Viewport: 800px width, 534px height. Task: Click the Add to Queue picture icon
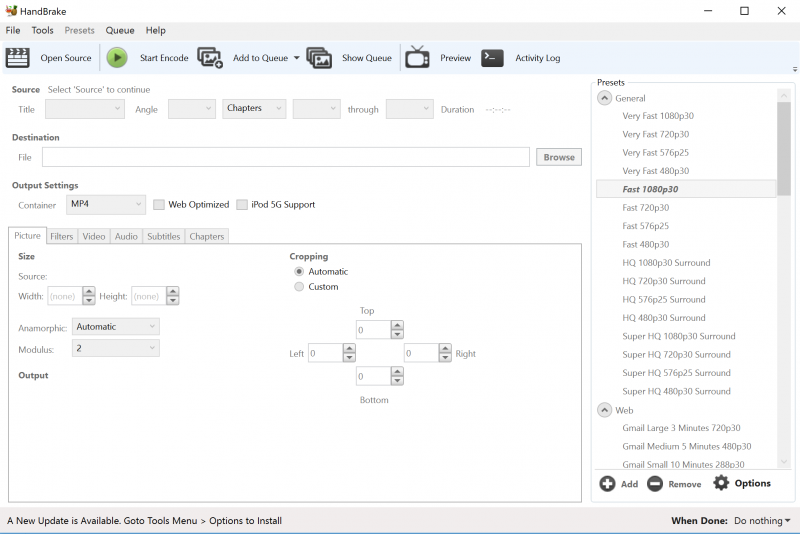tap(210, 58)
